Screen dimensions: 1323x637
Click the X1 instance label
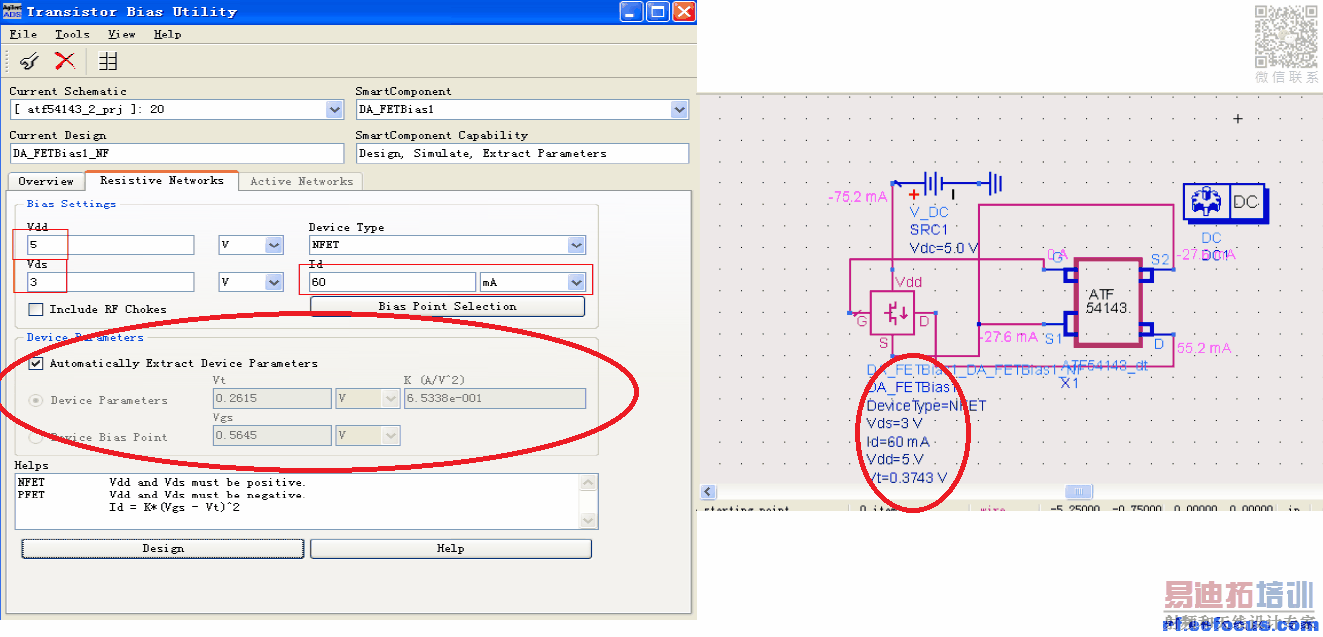tap(1069, 383)
